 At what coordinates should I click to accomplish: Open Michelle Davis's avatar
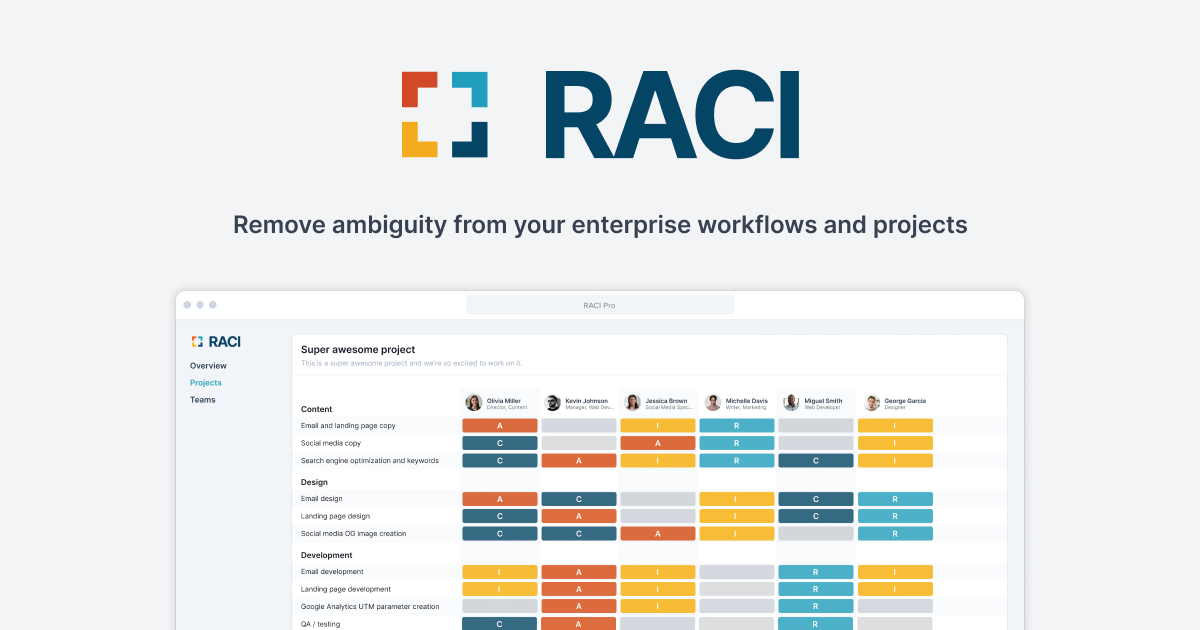click(713, 403)
